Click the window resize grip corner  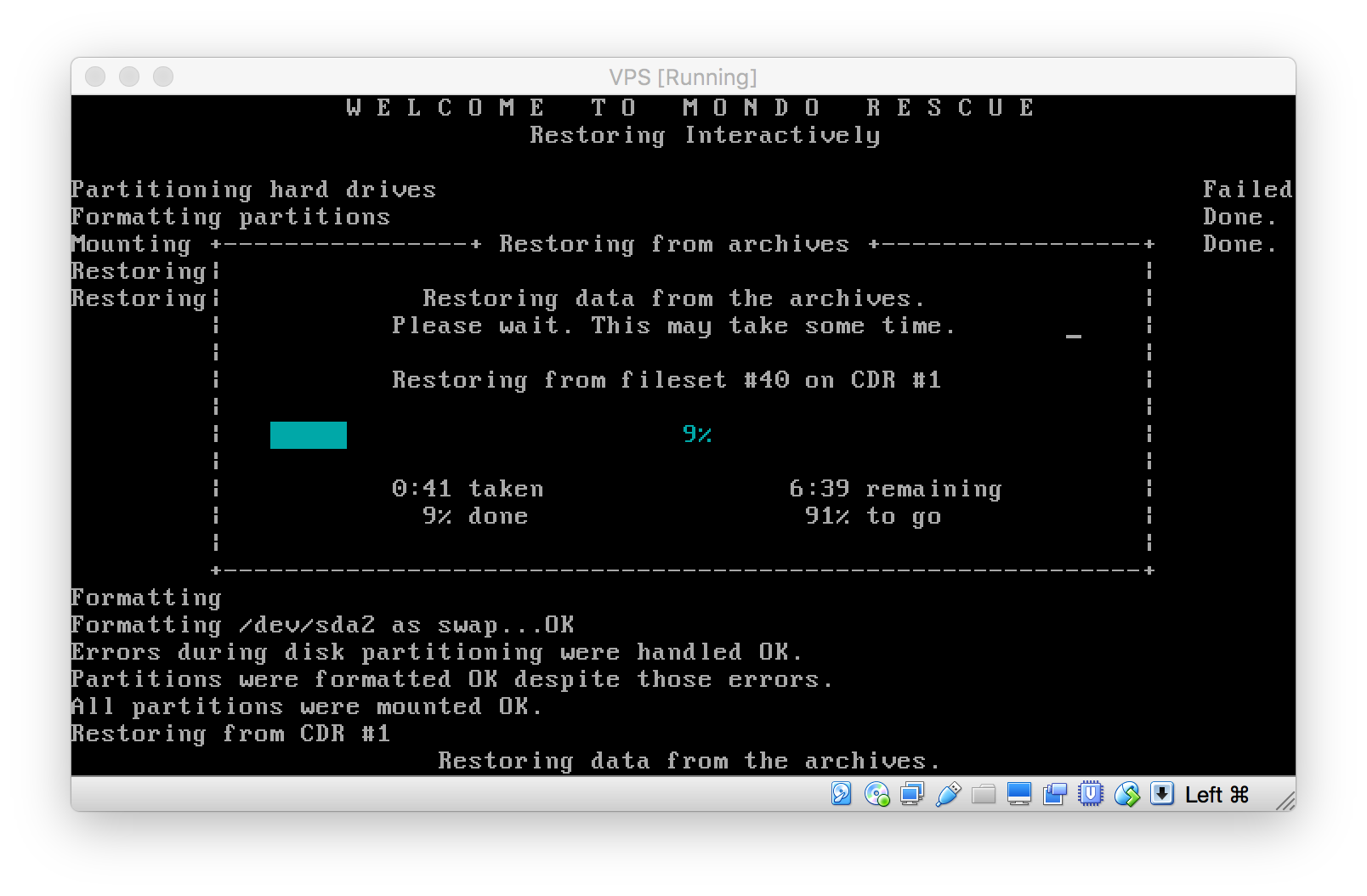(1285, 800)
